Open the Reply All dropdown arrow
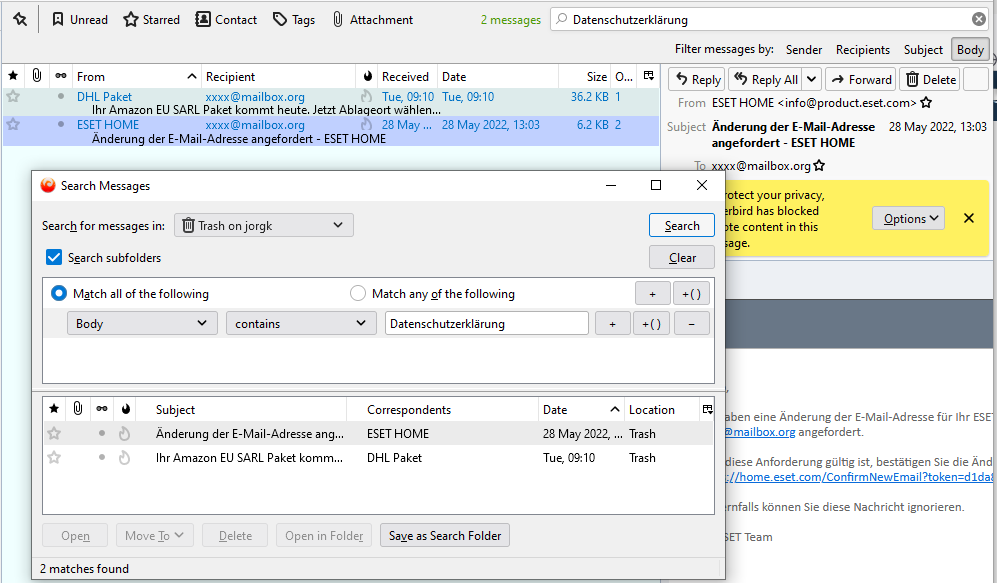The image size is (997, 583). [811, 80]
